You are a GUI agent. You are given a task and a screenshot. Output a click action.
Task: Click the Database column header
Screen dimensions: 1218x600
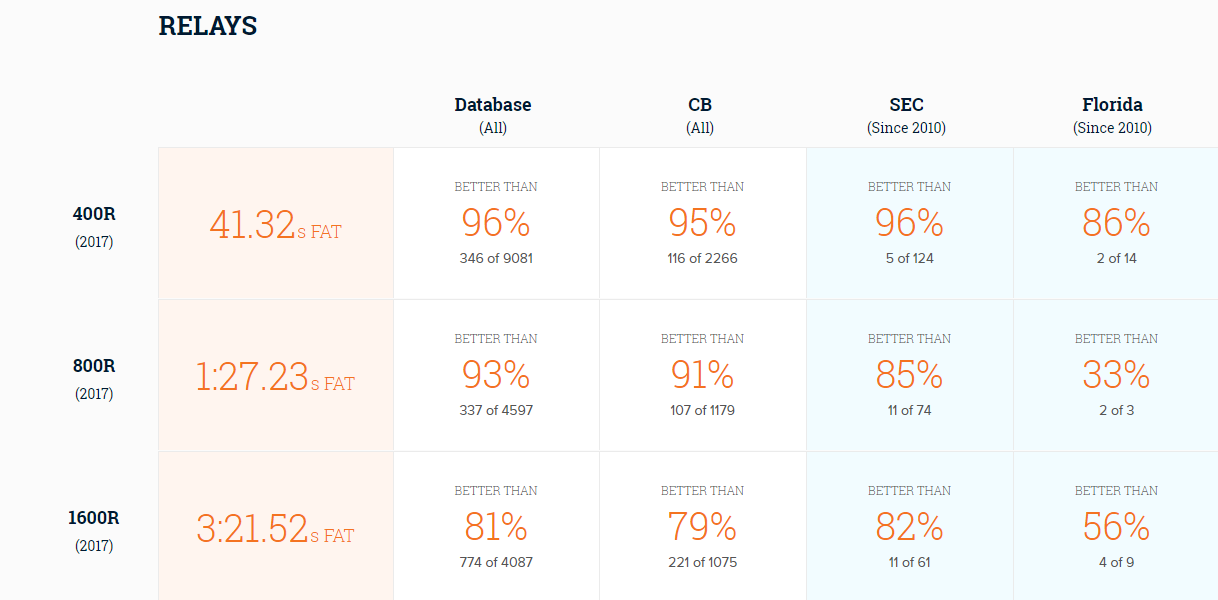(493, 115)
